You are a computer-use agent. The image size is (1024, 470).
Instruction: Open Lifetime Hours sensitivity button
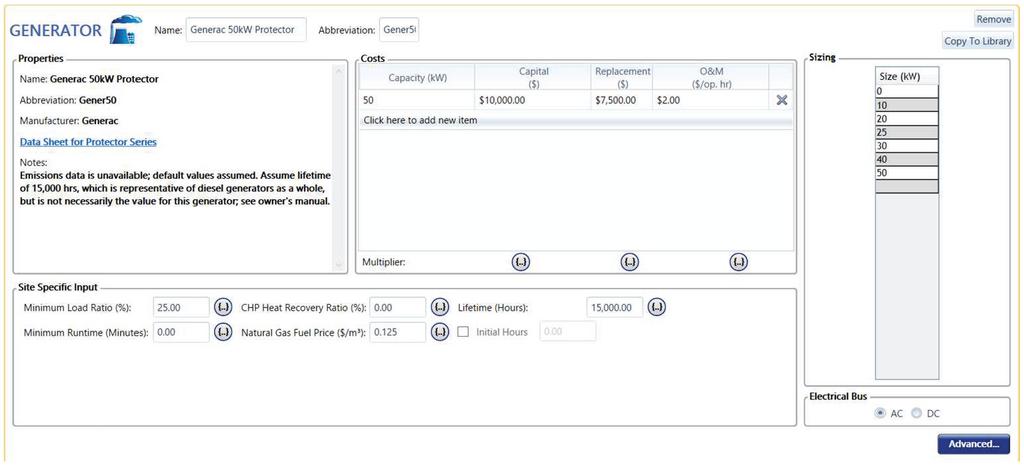(x=657, y=307)
